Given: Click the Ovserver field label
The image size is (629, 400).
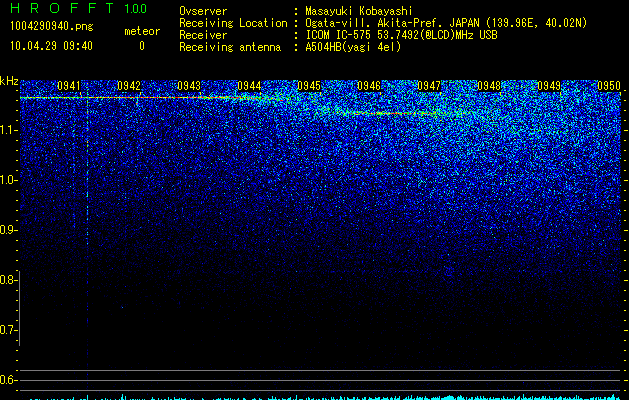Looking at the screenshot, I should 203,11.
